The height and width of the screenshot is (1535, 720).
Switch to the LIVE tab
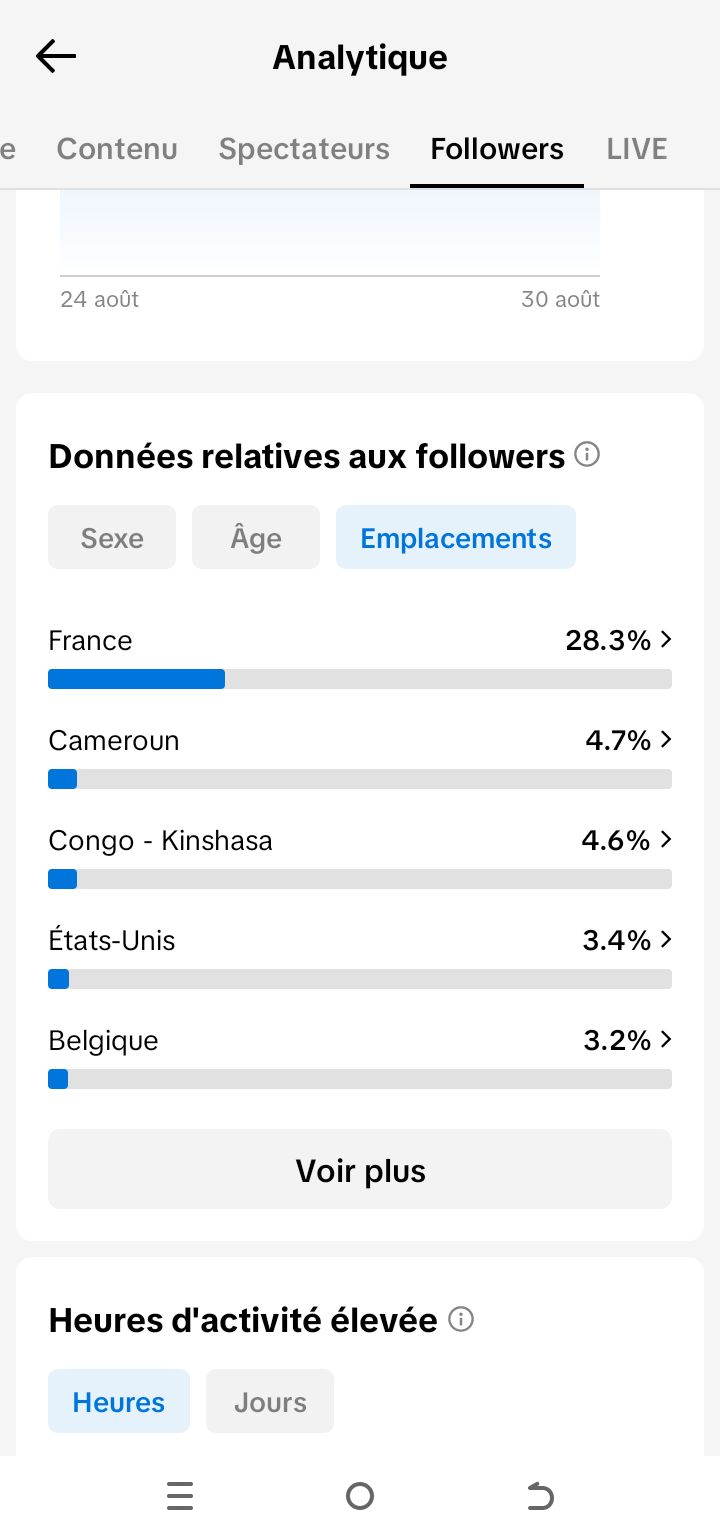click(637, 149)
